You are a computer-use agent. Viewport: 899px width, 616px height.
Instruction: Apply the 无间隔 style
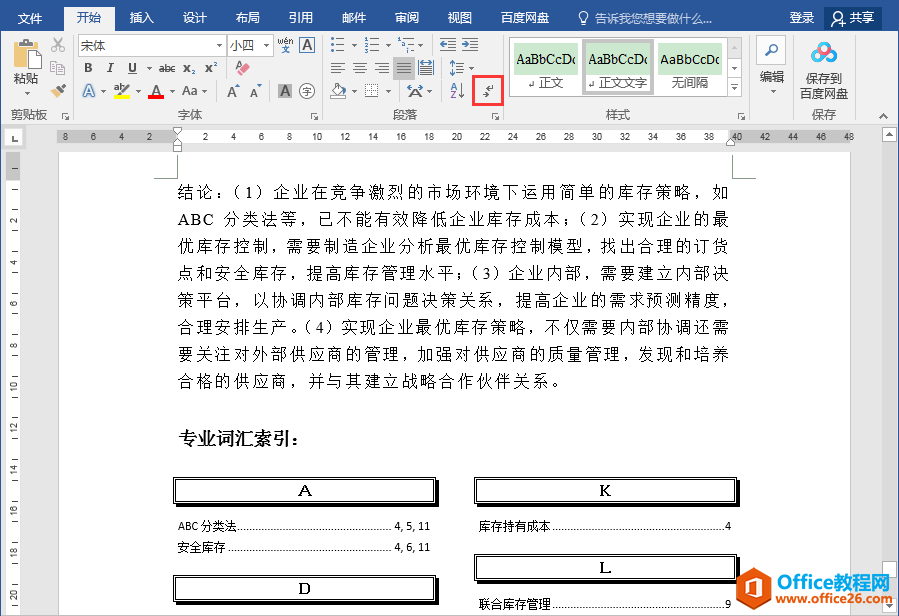690,68
